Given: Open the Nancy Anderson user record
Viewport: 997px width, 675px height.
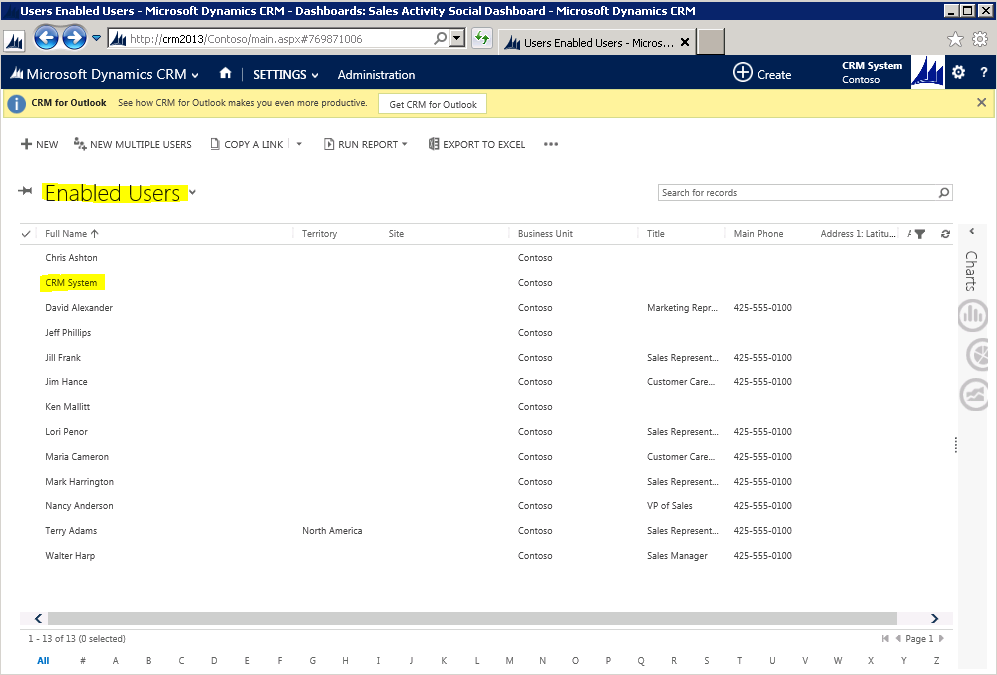Looking at the screenshot, I should click(79, 506).
